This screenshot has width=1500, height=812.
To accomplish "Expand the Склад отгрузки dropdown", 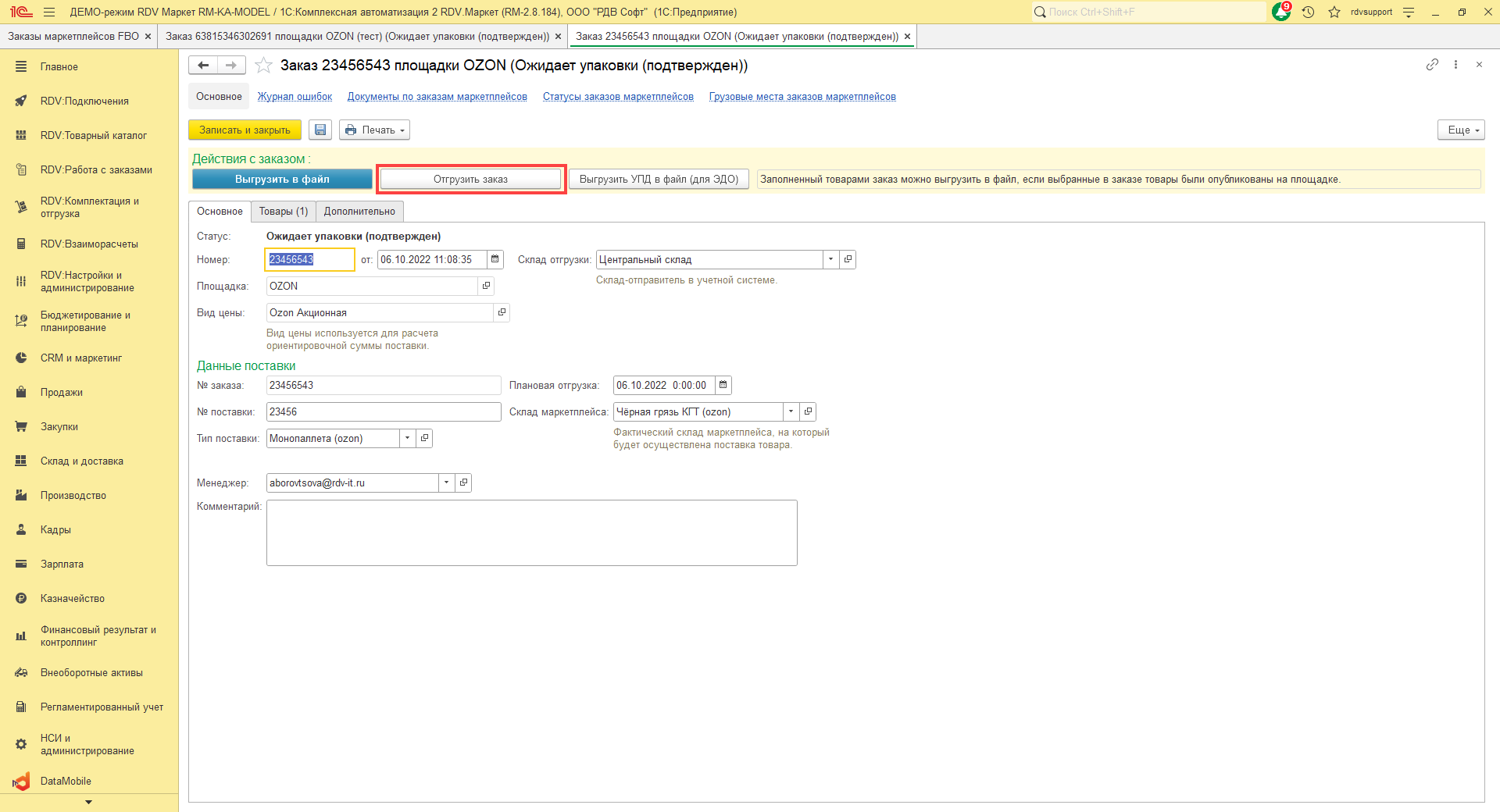I will coord(830,259).
